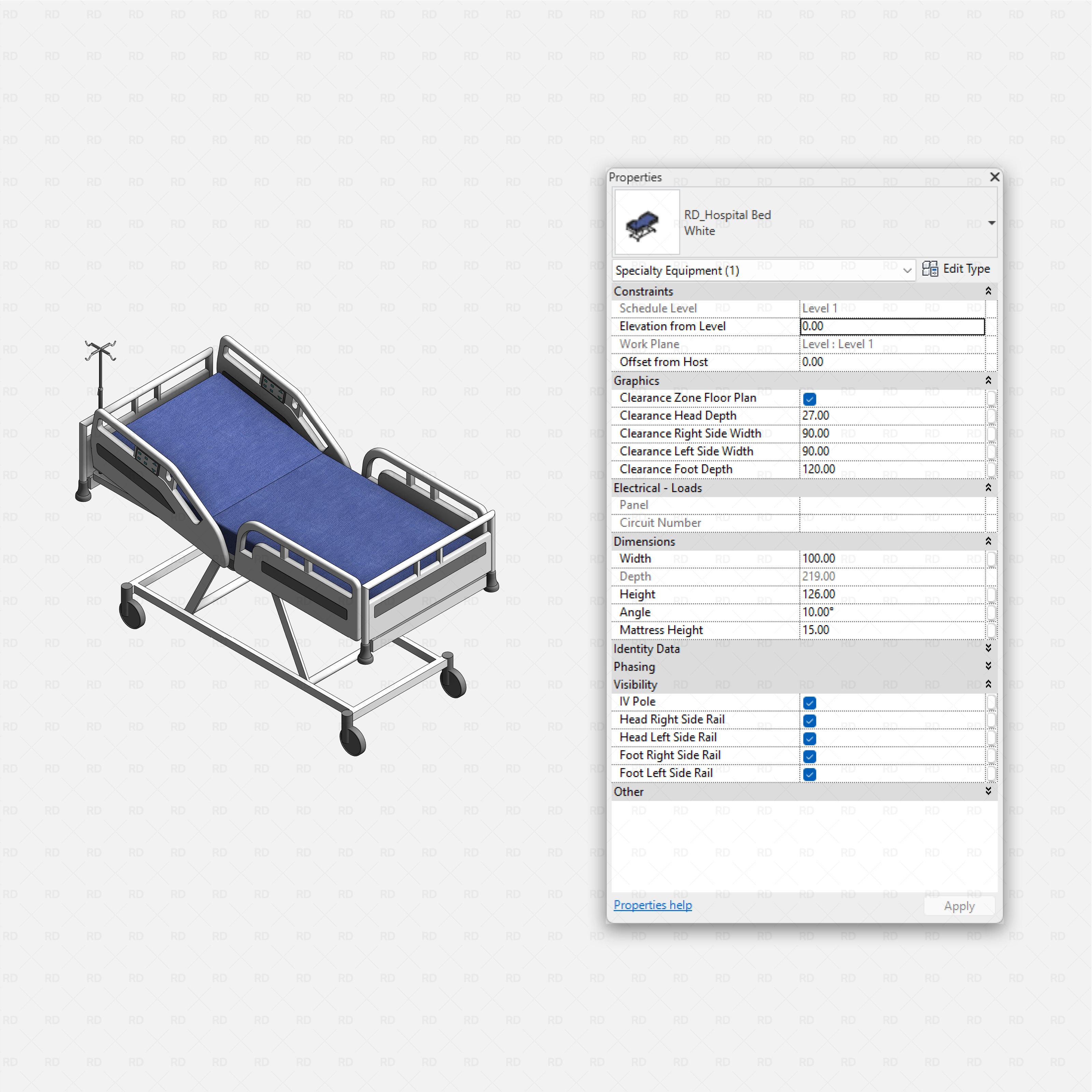Image resolution: width=1092 pixels, height=1092 pixels.
Task: Expand the Phasing section
Action: pyautogui.click(x=989, y=666)
